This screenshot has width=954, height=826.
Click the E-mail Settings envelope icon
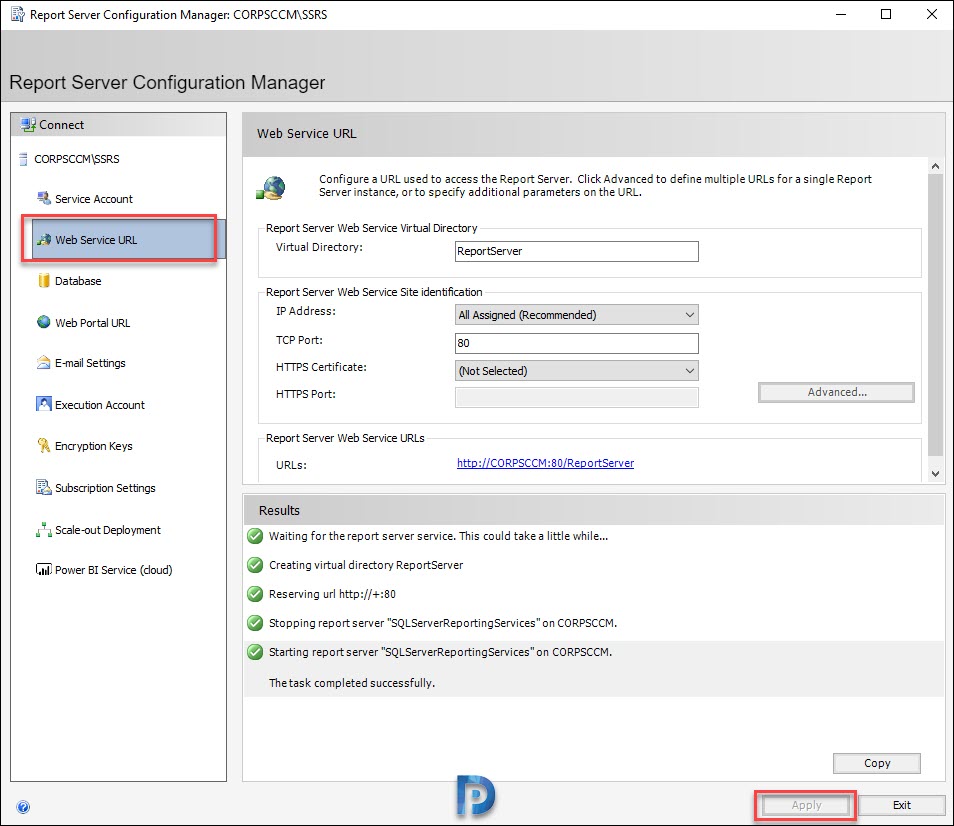pos(44,363)
